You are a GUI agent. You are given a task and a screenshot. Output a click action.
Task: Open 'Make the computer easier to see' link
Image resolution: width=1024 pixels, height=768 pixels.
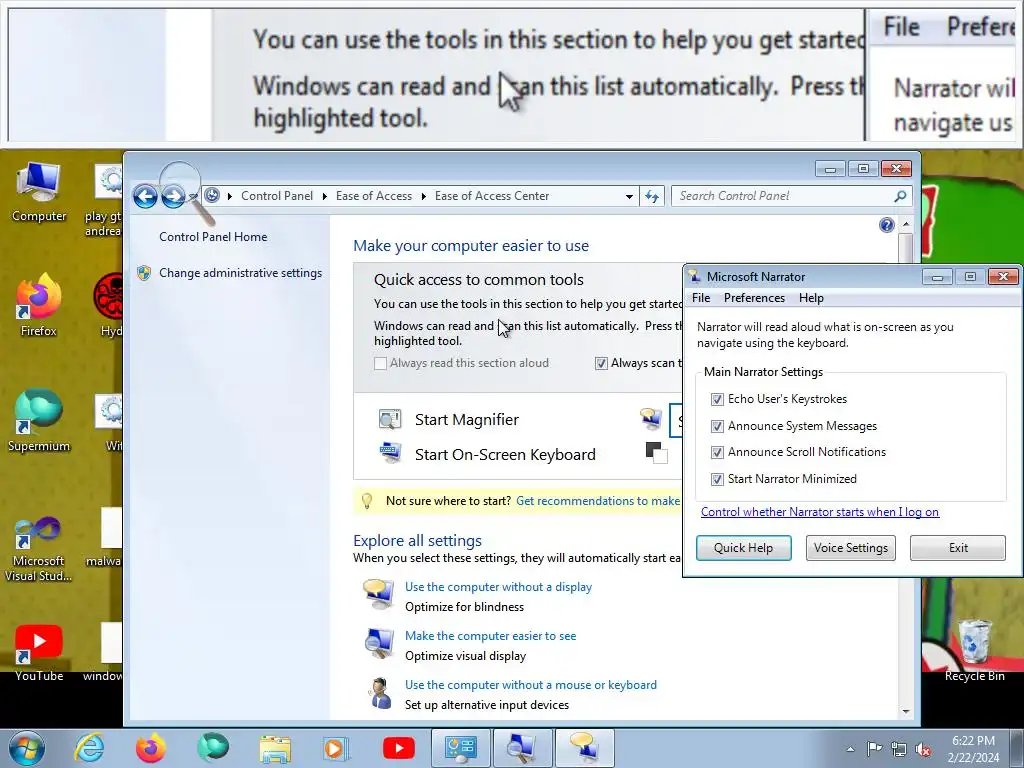[x=490, y=636]
